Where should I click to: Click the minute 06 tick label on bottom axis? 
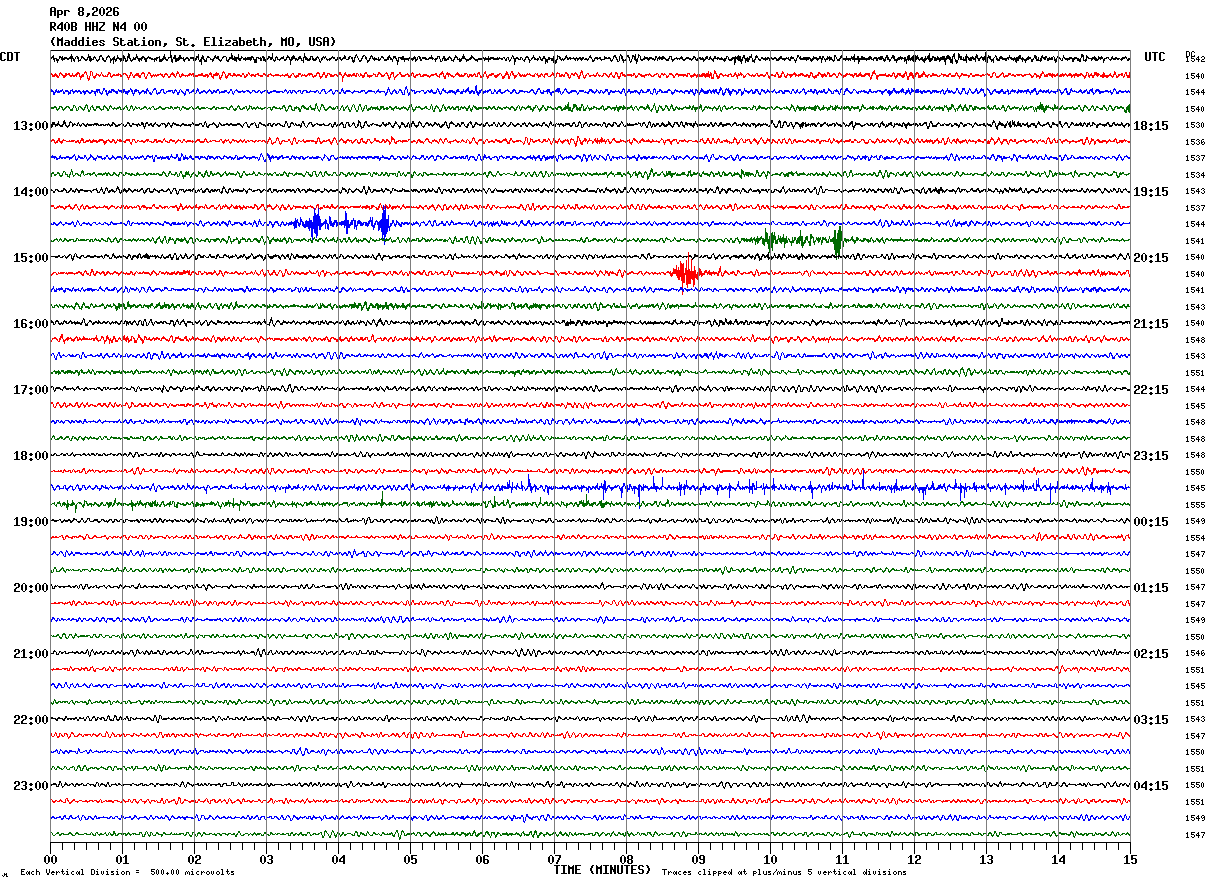[482, 859]
